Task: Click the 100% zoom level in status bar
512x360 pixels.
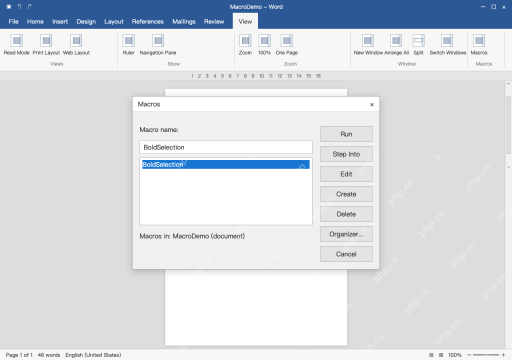Action: 455,355
